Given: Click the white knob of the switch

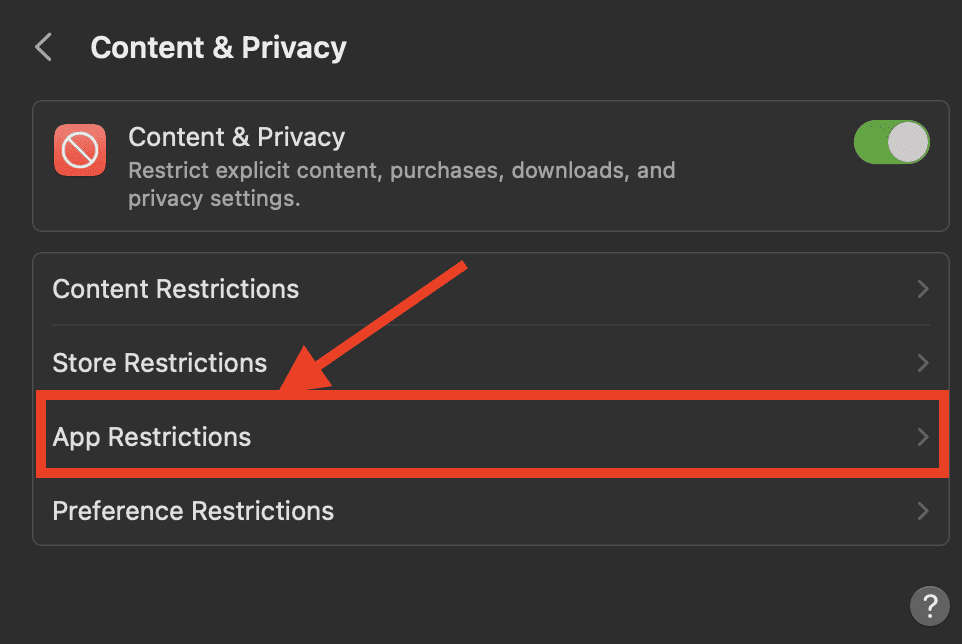Looking at the screenshot, I should point(909,143).
